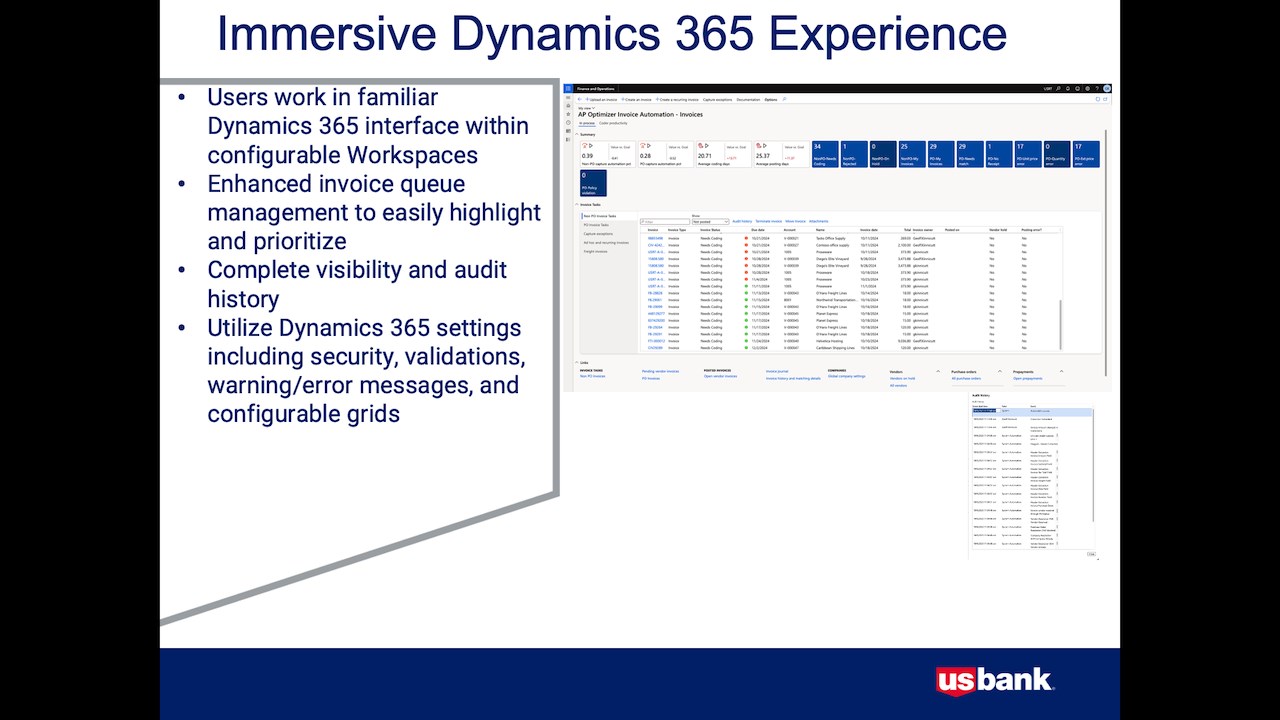Open the 1 NonPO-Rejected tile
The image size is (1280, 720).
tap(854, 154)
